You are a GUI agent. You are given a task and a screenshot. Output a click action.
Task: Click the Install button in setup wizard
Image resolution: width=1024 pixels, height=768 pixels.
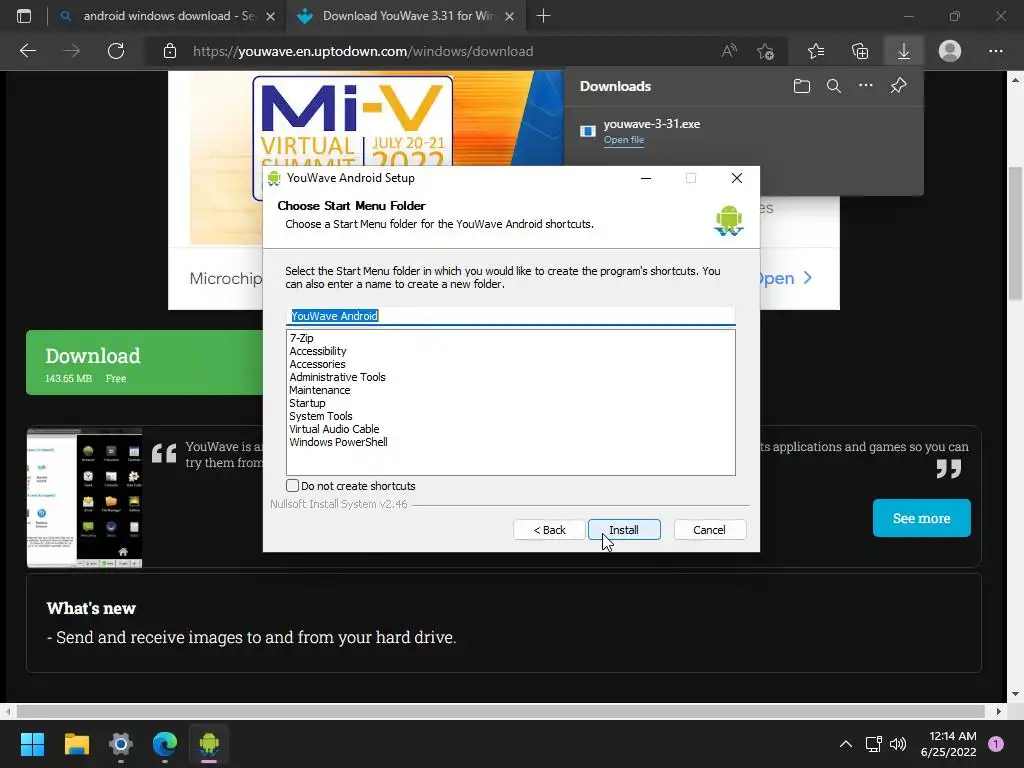[624, 530]
